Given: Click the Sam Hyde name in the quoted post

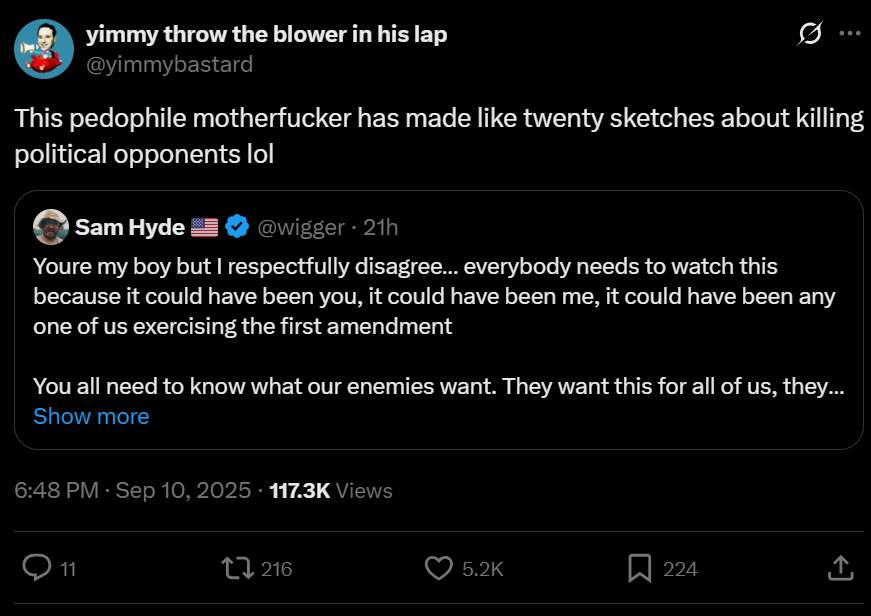Looking at the screenshot, I should 130,227.
